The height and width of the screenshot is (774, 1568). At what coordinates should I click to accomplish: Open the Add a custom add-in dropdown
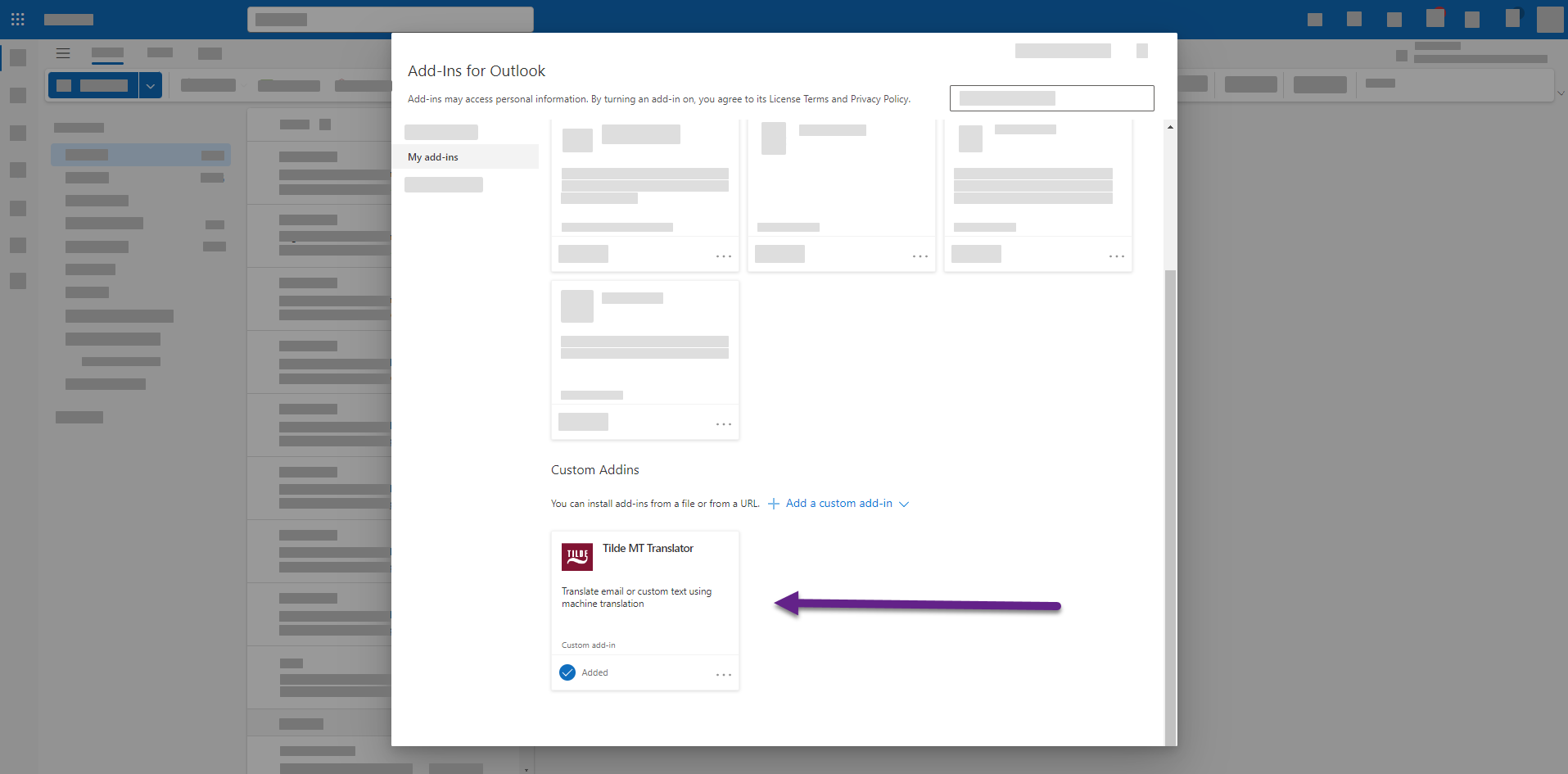coord(838,504)
